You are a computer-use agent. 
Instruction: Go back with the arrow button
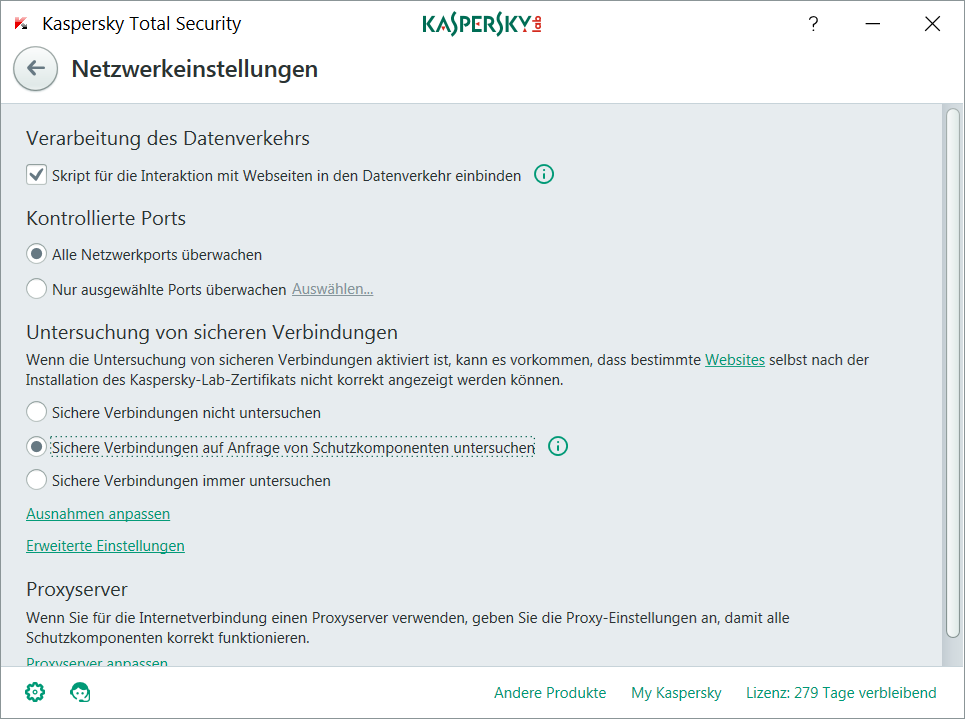pyautogui.click(x=36, y=68)
